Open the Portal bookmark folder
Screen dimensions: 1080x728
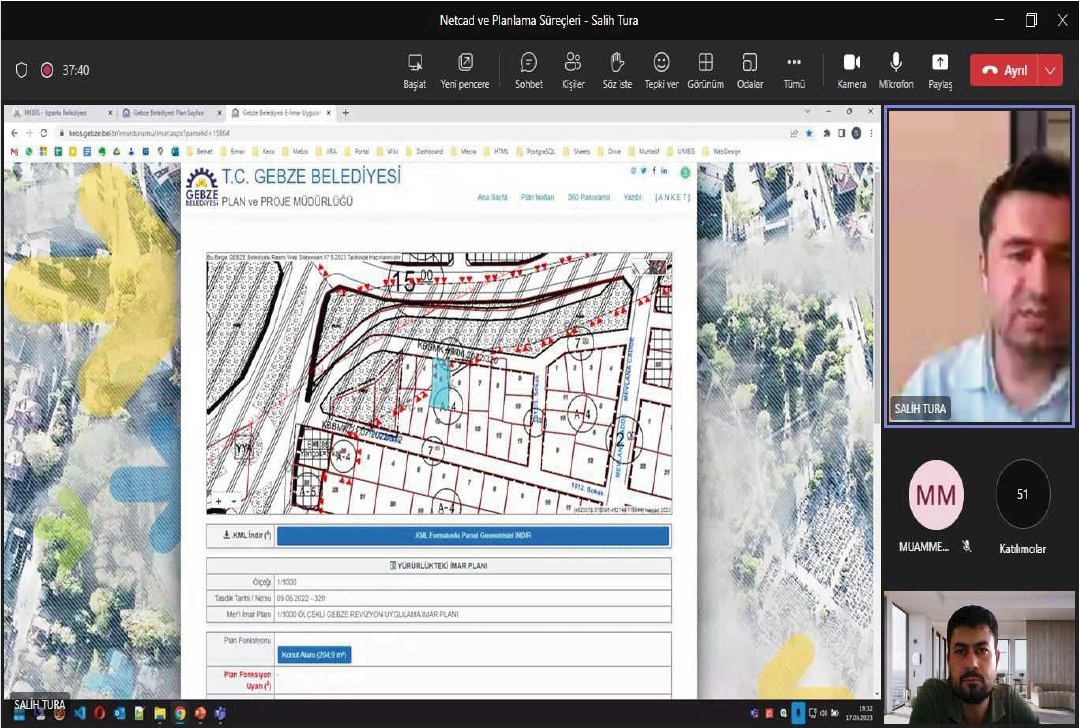(356, 152)
